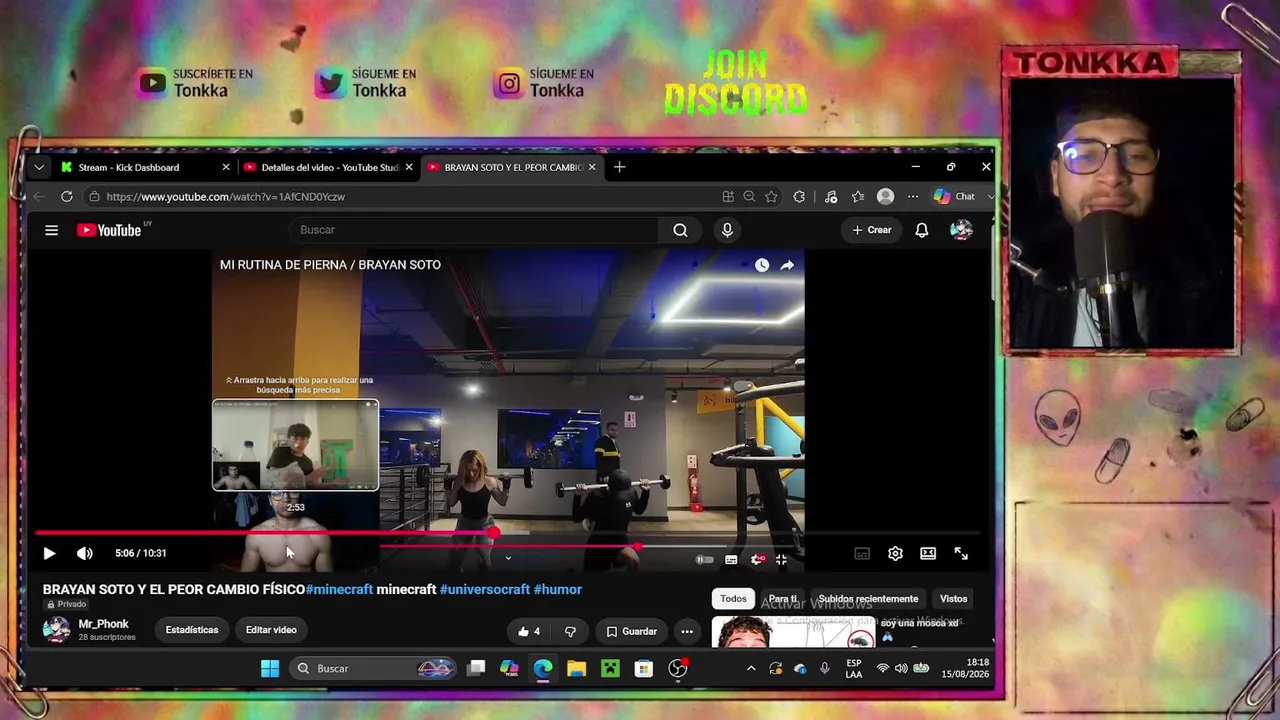Open the system volume icon in tray

point(901,668)
